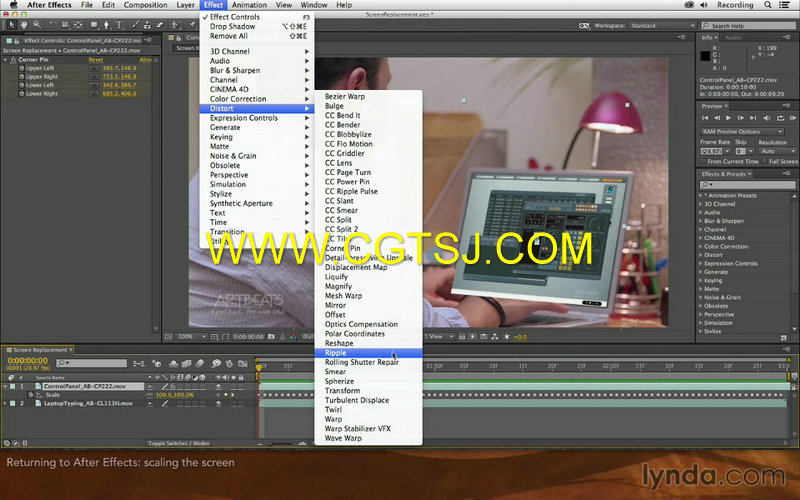Toggle Lower Right property stopwatch
The width and height of the screenshot is (800, 500).
tap(21, 94)
